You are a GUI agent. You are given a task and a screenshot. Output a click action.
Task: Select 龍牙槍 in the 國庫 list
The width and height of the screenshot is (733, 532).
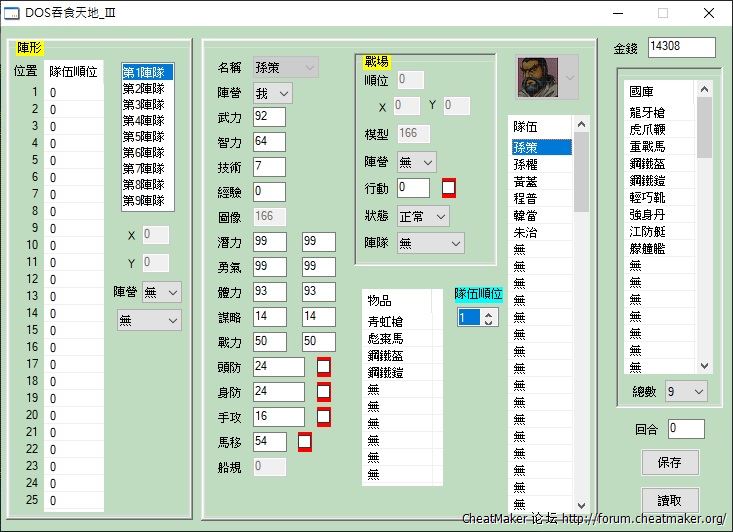[648, 112]
